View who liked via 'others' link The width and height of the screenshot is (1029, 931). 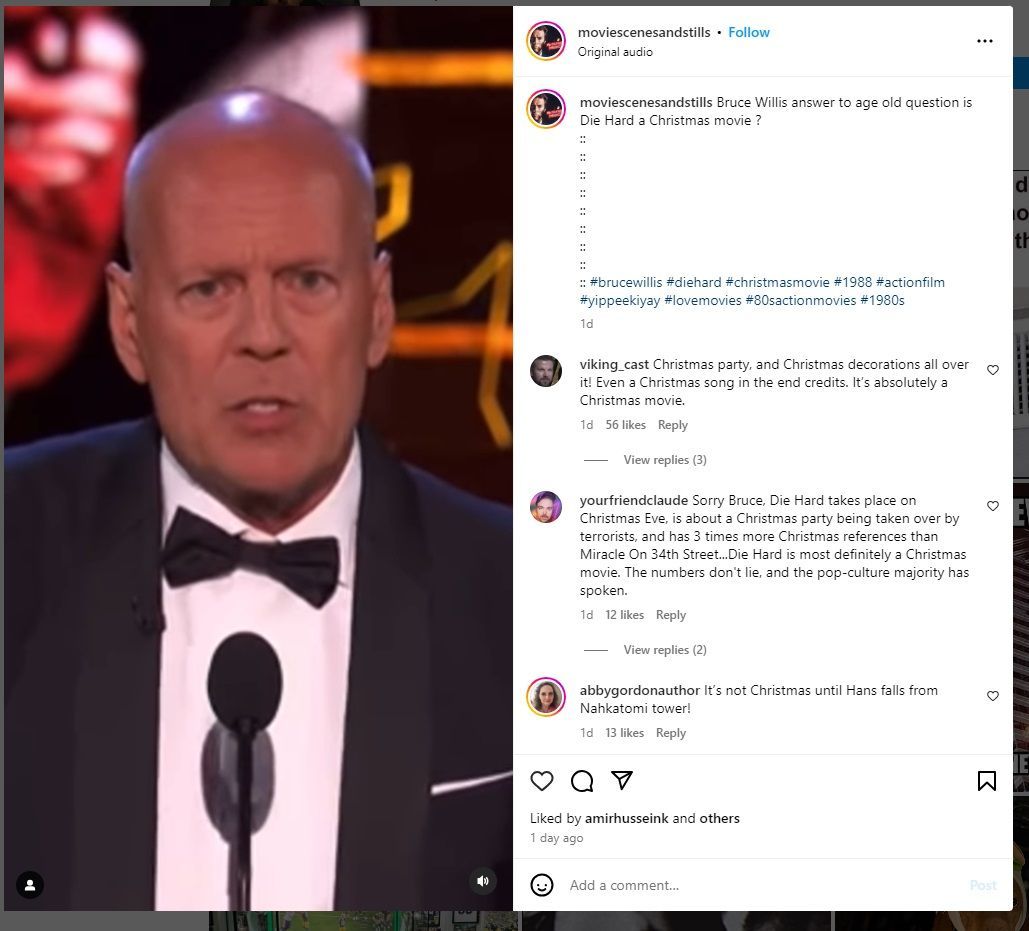point(719,818)
